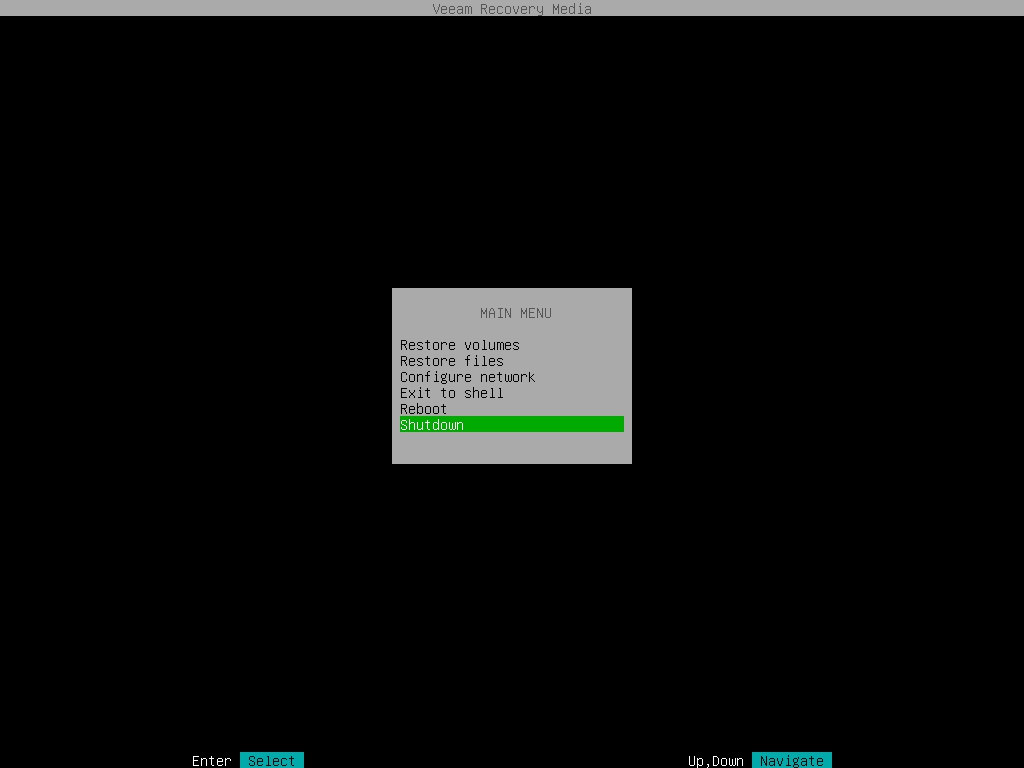Click the Enter key hint label
The height and width of the screenshot is (768, 1024).
pyautogui.click(x=211, y=761)
